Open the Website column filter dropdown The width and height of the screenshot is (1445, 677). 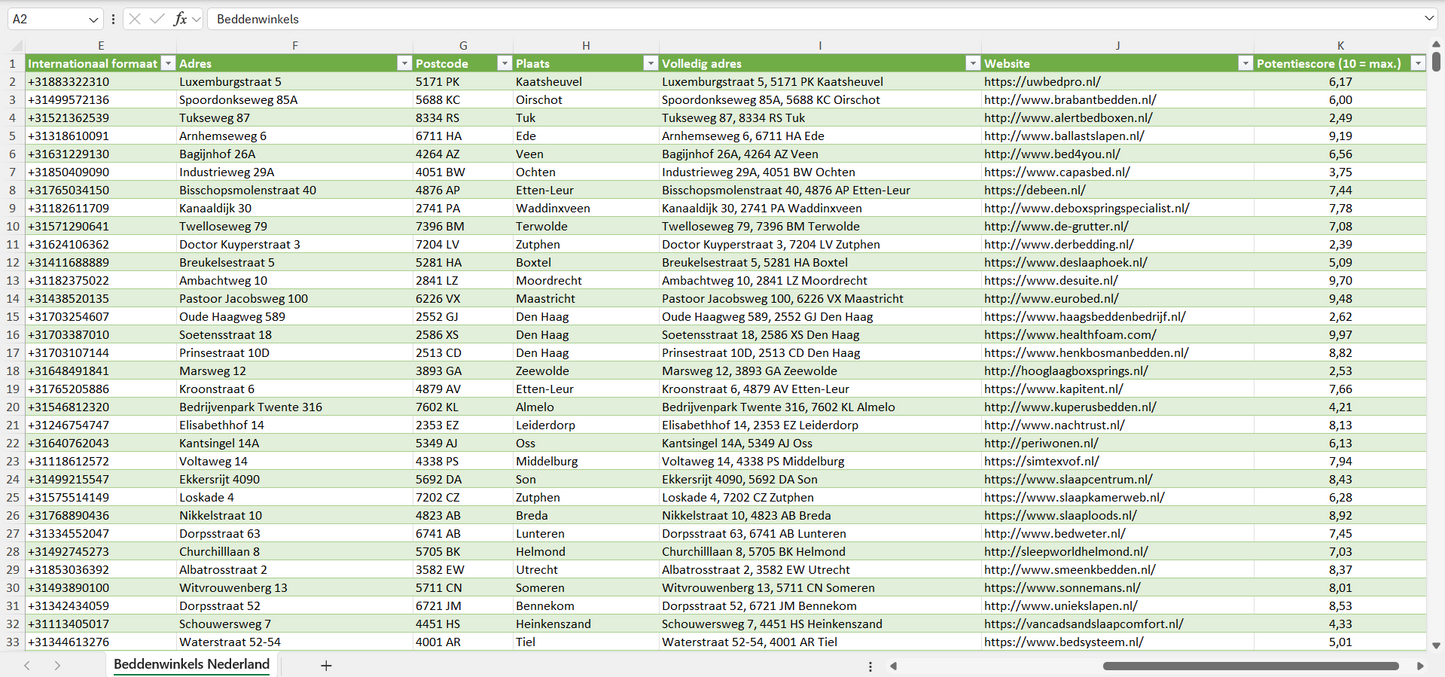pos(1245,63)
